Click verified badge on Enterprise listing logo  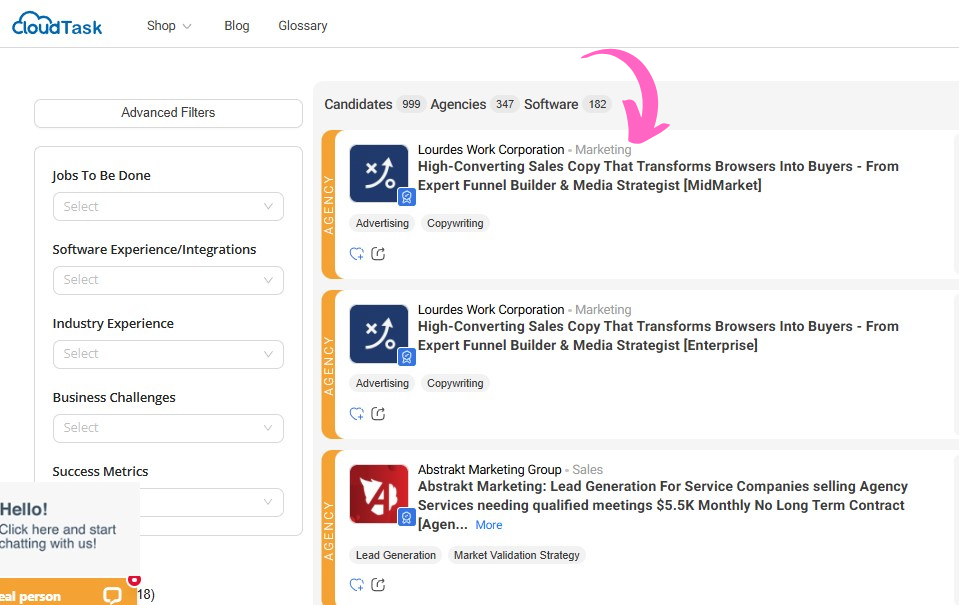pyautogui.click(x=407, y=357)
